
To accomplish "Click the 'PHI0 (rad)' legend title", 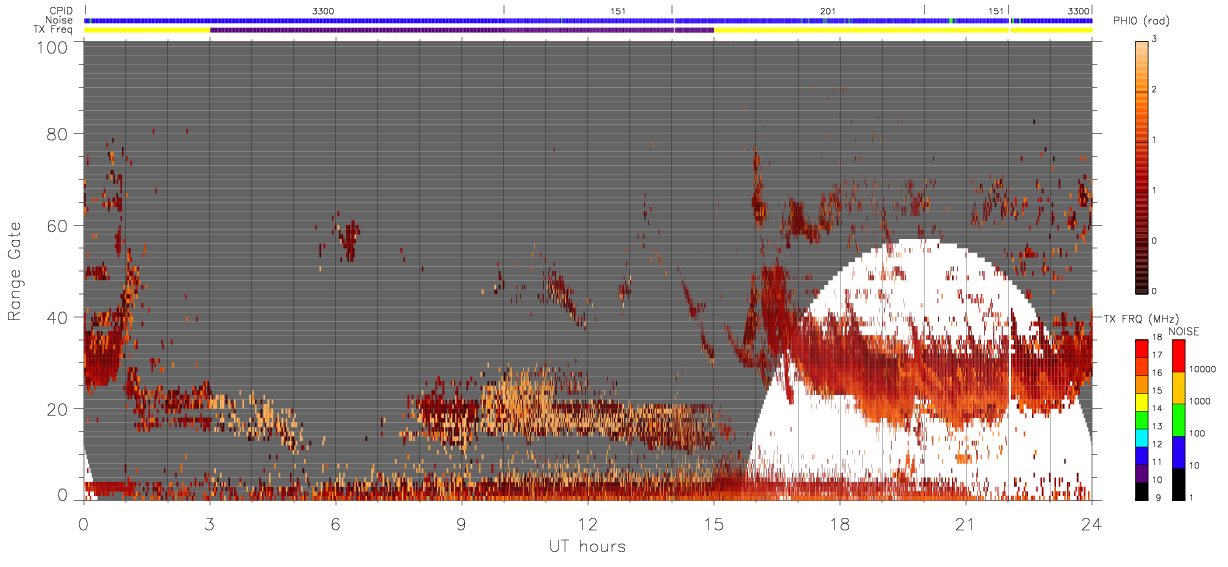I will point(1140,22).
